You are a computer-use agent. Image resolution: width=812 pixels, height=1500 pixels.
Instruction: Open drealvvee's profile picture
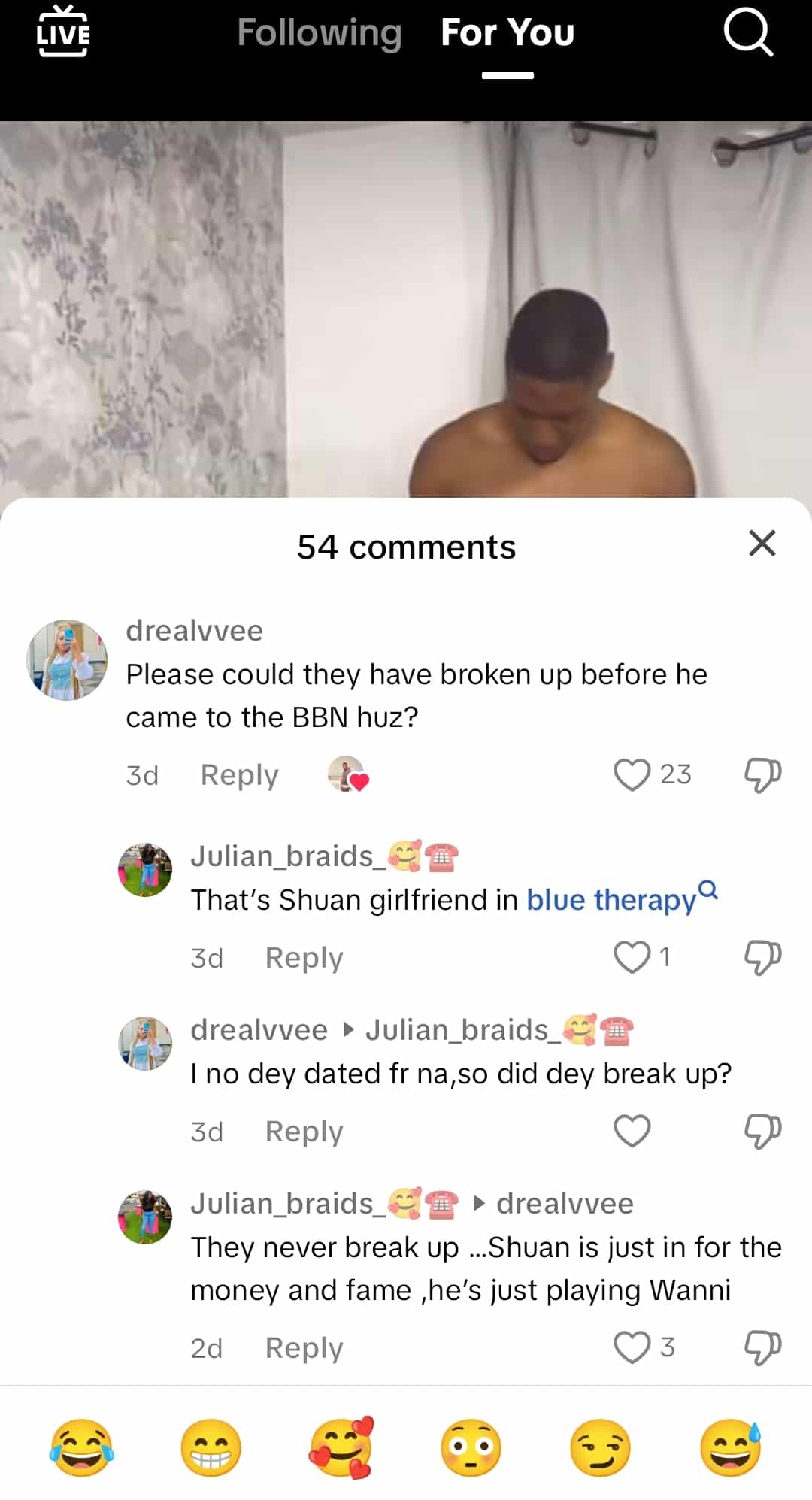pyautogui.click(x=67, y=660)
